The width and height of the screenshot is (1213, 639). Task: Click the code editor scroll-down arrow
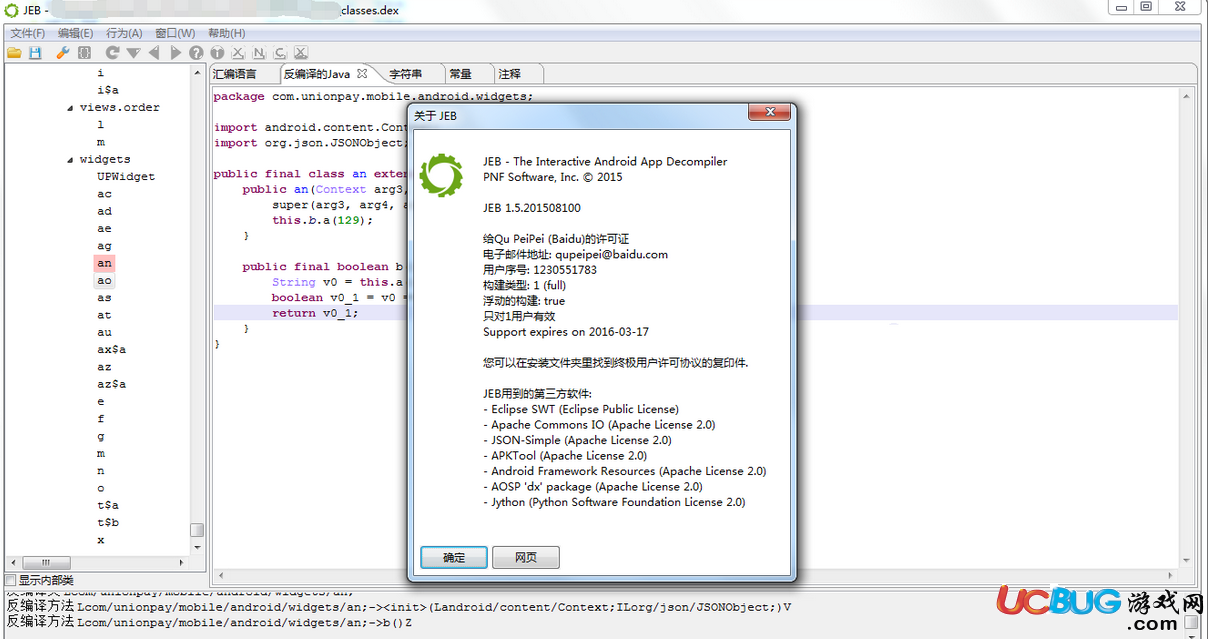[1188, 561]
